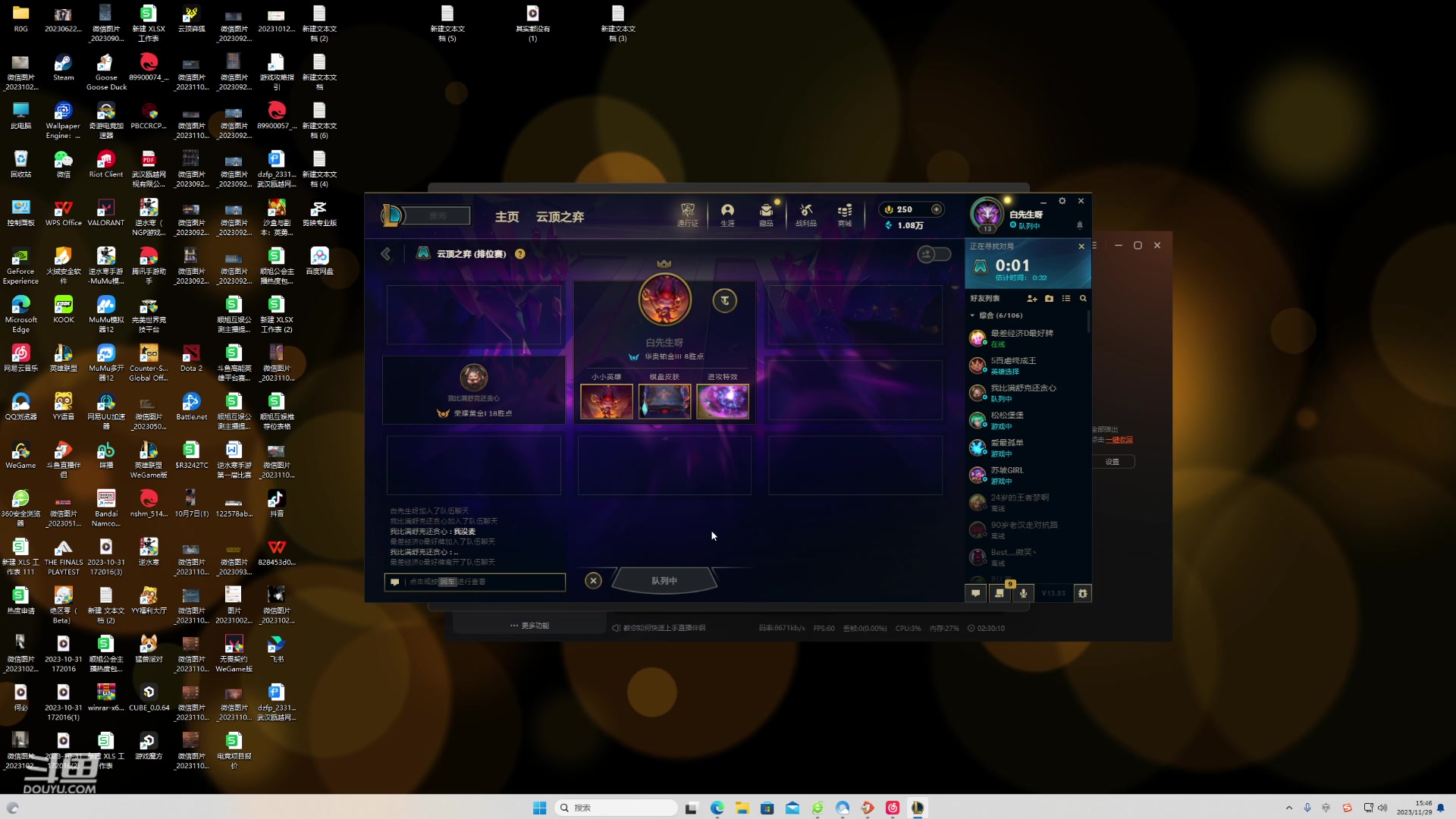Click the taskbar 搜索 search box

point(616,808)
